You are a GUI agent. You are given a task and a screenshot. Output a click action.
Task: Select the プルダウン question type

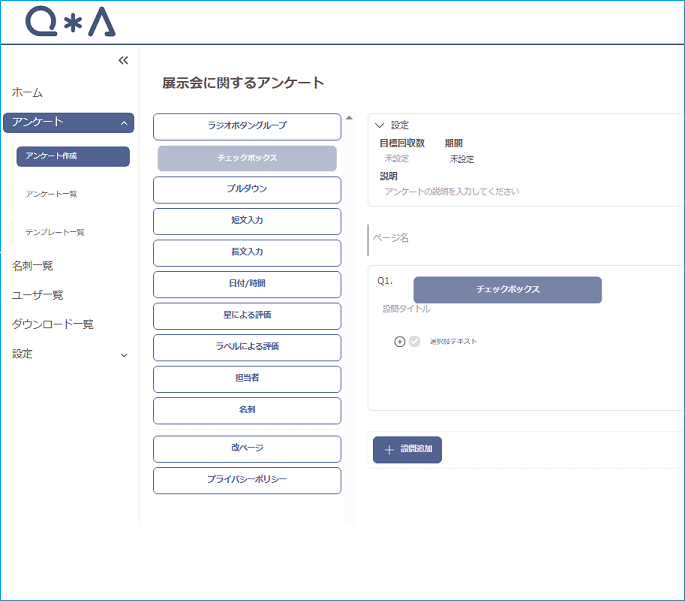pos(247,189)
